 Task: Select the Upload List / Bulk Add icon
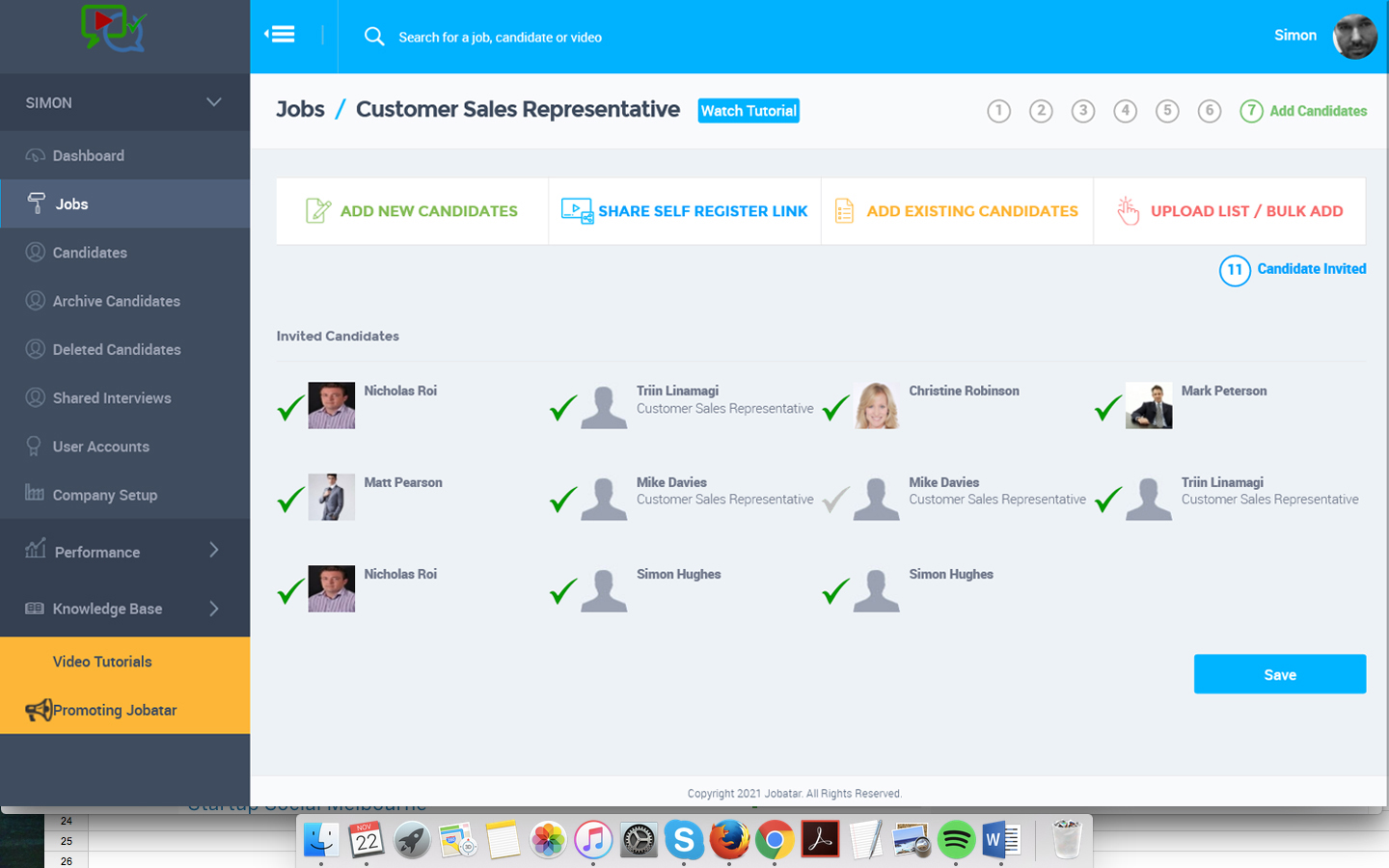tap(1127, 210)
